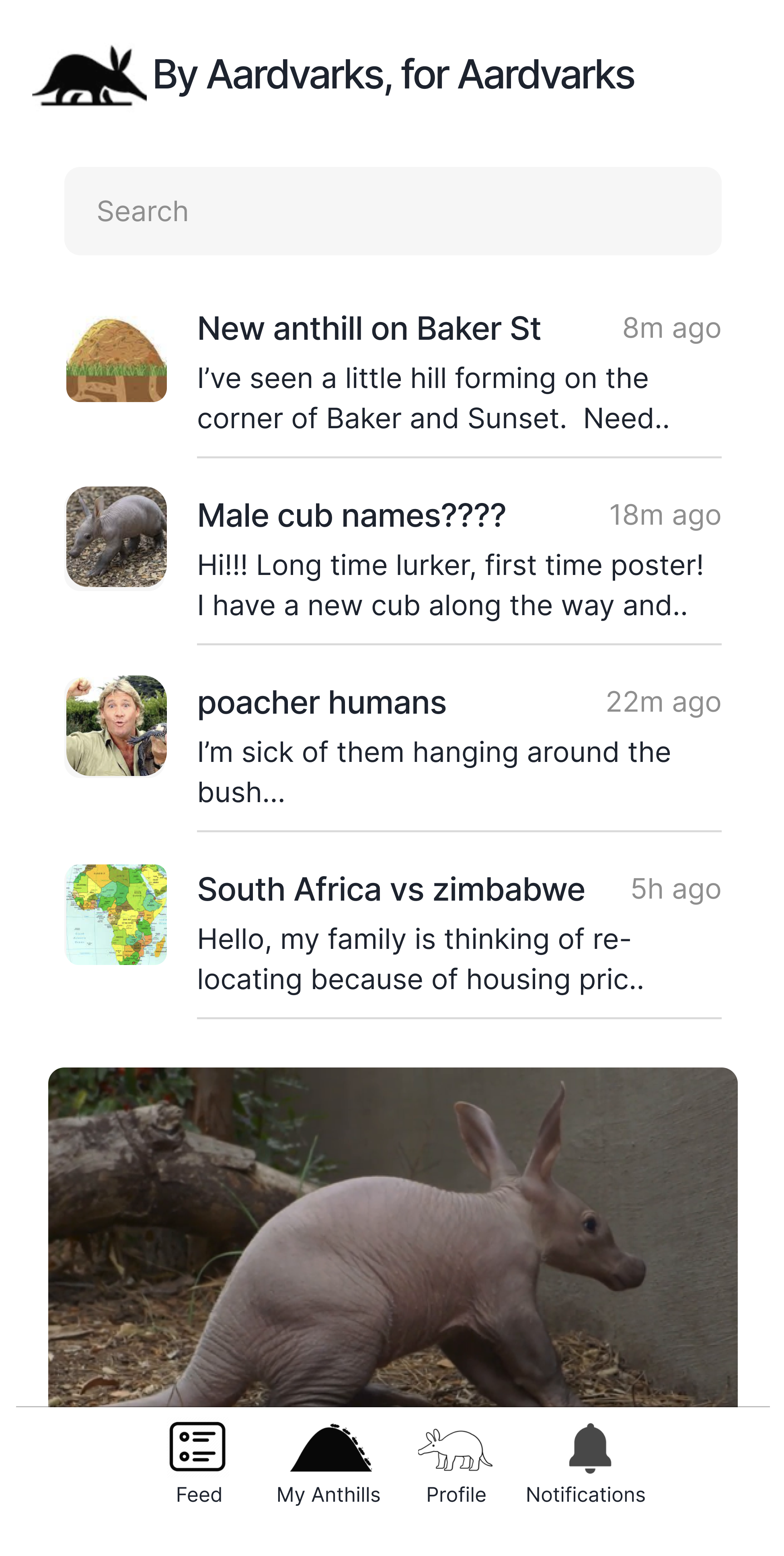Focus the Search input field
Image resolution: width=784 pixels, height=1556 pixels.
click(393, 211)
